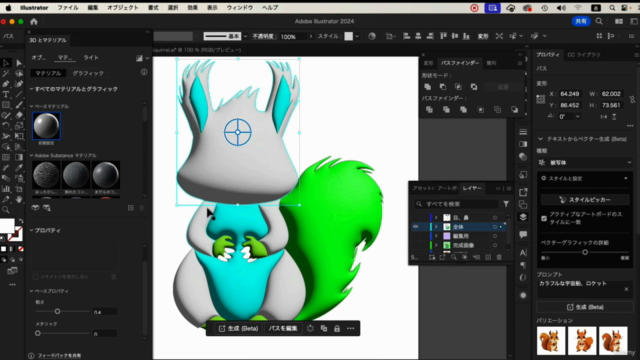
Task: Click the Unite shape mode icon in Pathfinder
Action: click(x=427, y=87)
